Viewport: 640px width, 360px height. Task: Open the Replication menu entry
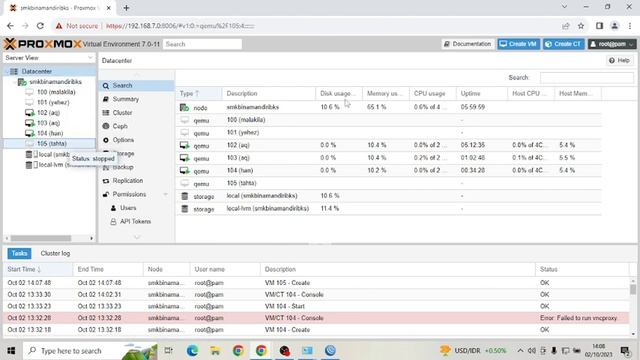point(127,180)
